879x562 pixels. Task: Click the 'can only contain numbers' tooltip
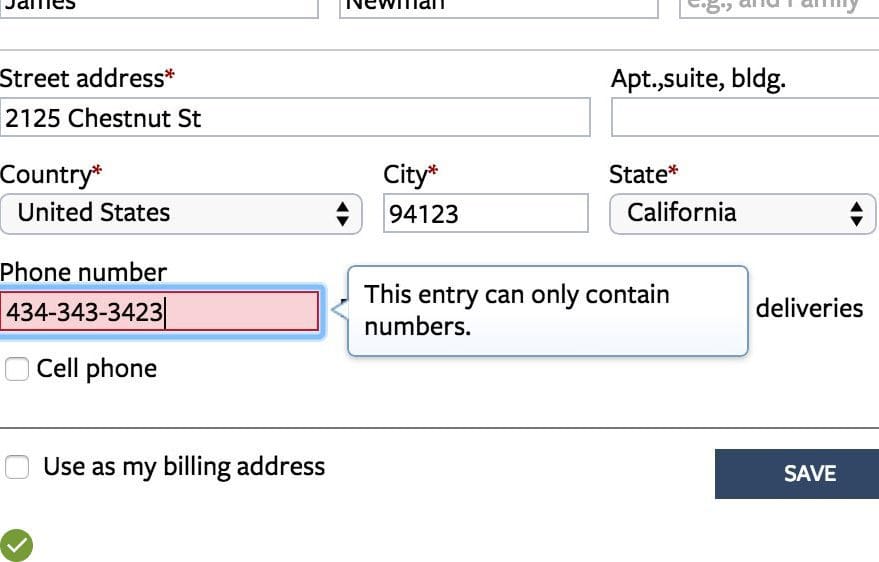click(547, 310)
